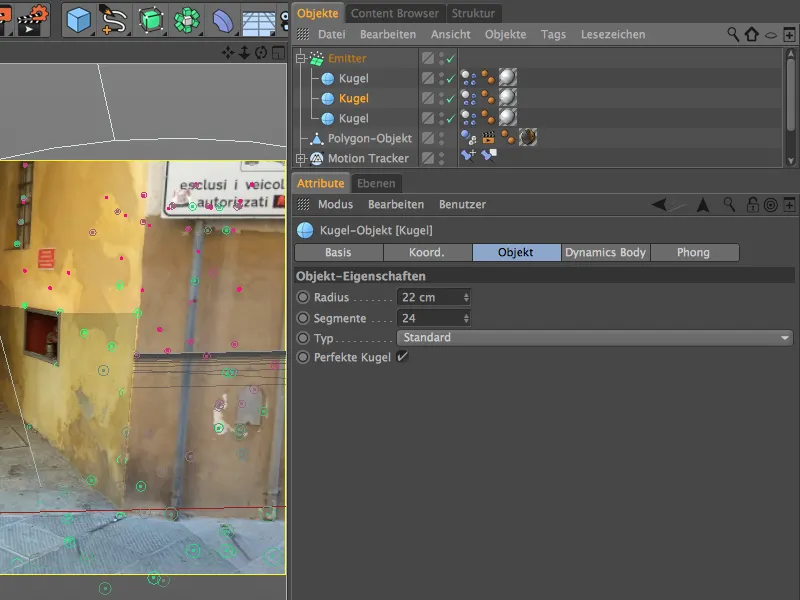Click the home icon in Objekte manager

752,34
